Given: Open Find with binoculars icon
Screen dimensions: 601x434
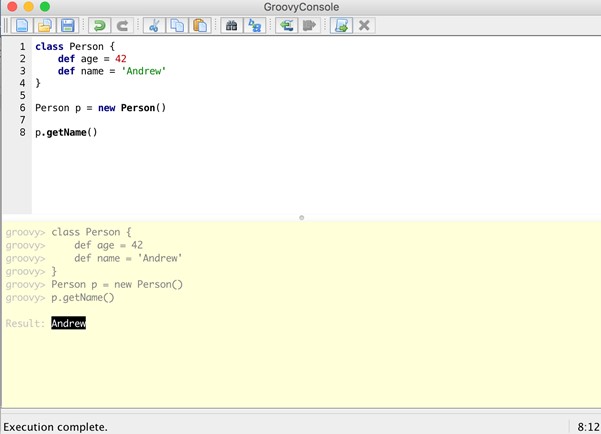Looking at the screenshot, I should coord(232,26).
